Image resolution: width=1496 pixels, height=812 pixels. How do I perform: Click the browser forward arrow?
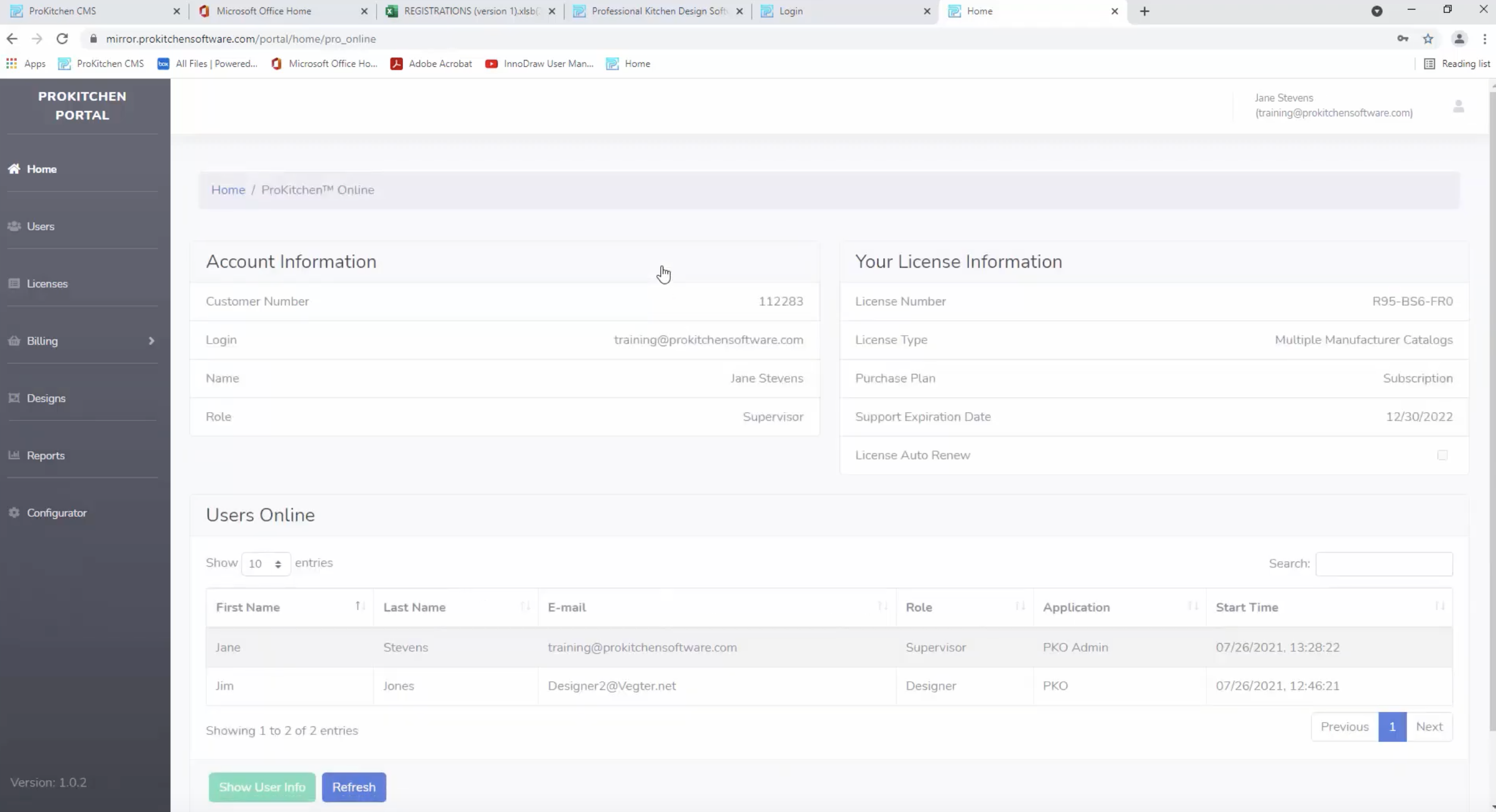[37, 39]
